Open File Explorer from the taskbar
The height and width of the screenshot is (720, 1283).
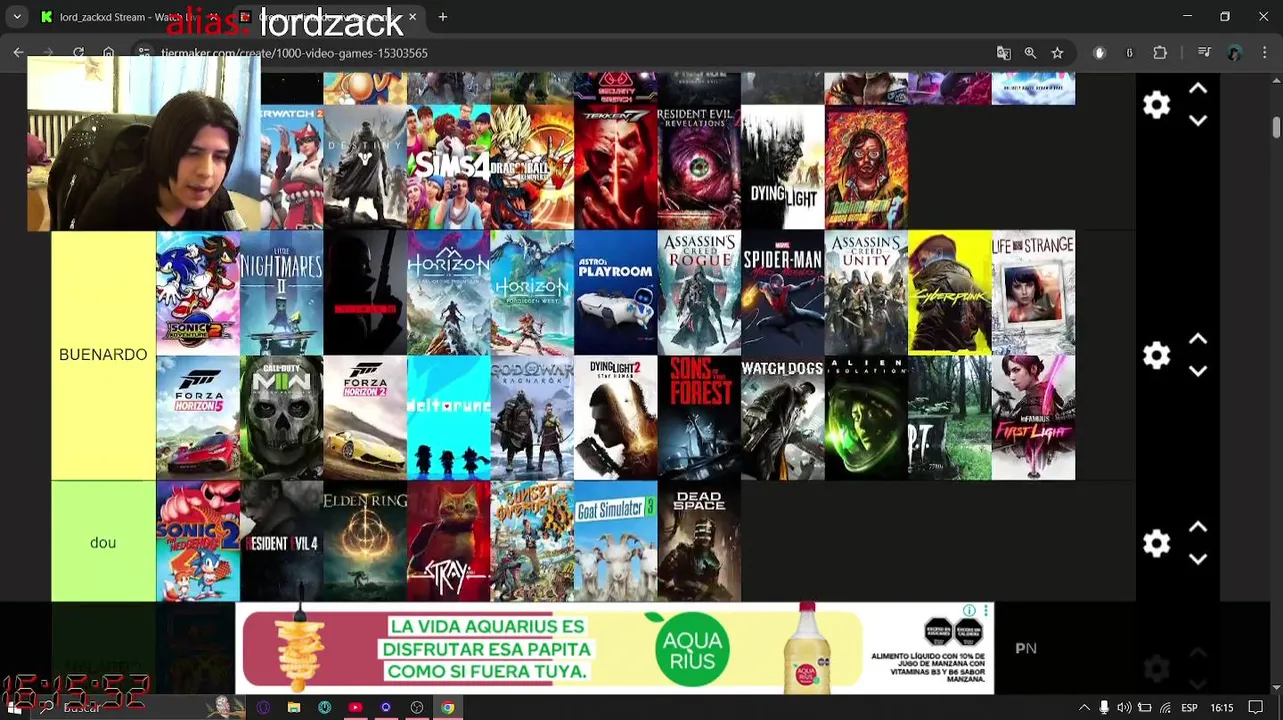[293, 708]
